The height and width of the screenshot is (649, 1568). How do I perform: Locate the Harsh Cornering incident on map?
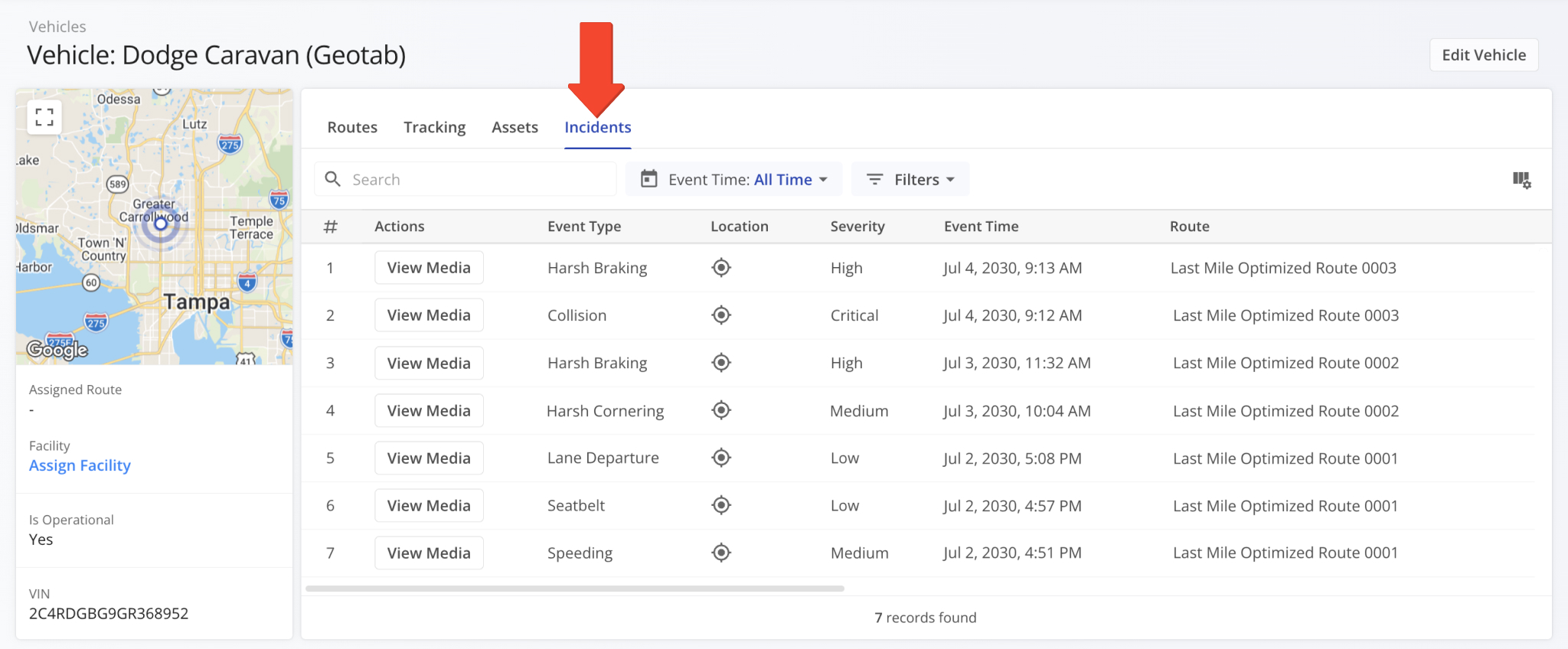pos(721,410)
